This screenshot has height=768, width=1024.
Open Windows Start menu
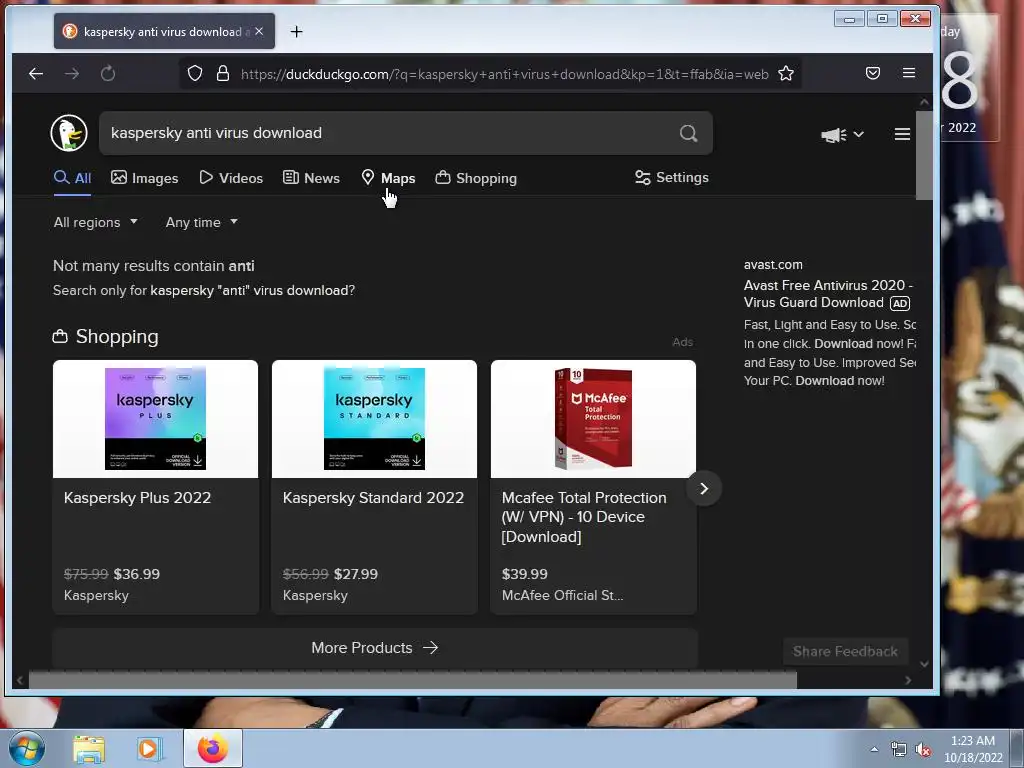click(x=27, y=748)
